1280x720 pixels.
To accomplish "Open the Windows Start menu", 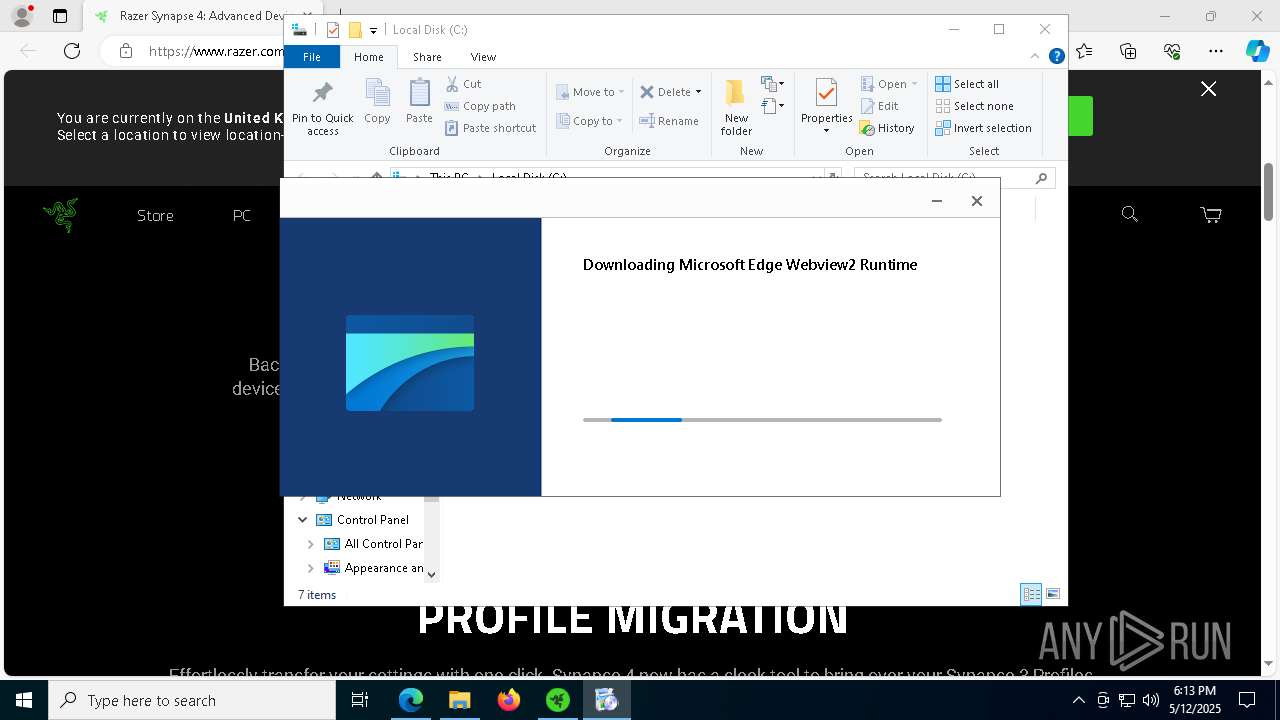I will coord(24,701).
